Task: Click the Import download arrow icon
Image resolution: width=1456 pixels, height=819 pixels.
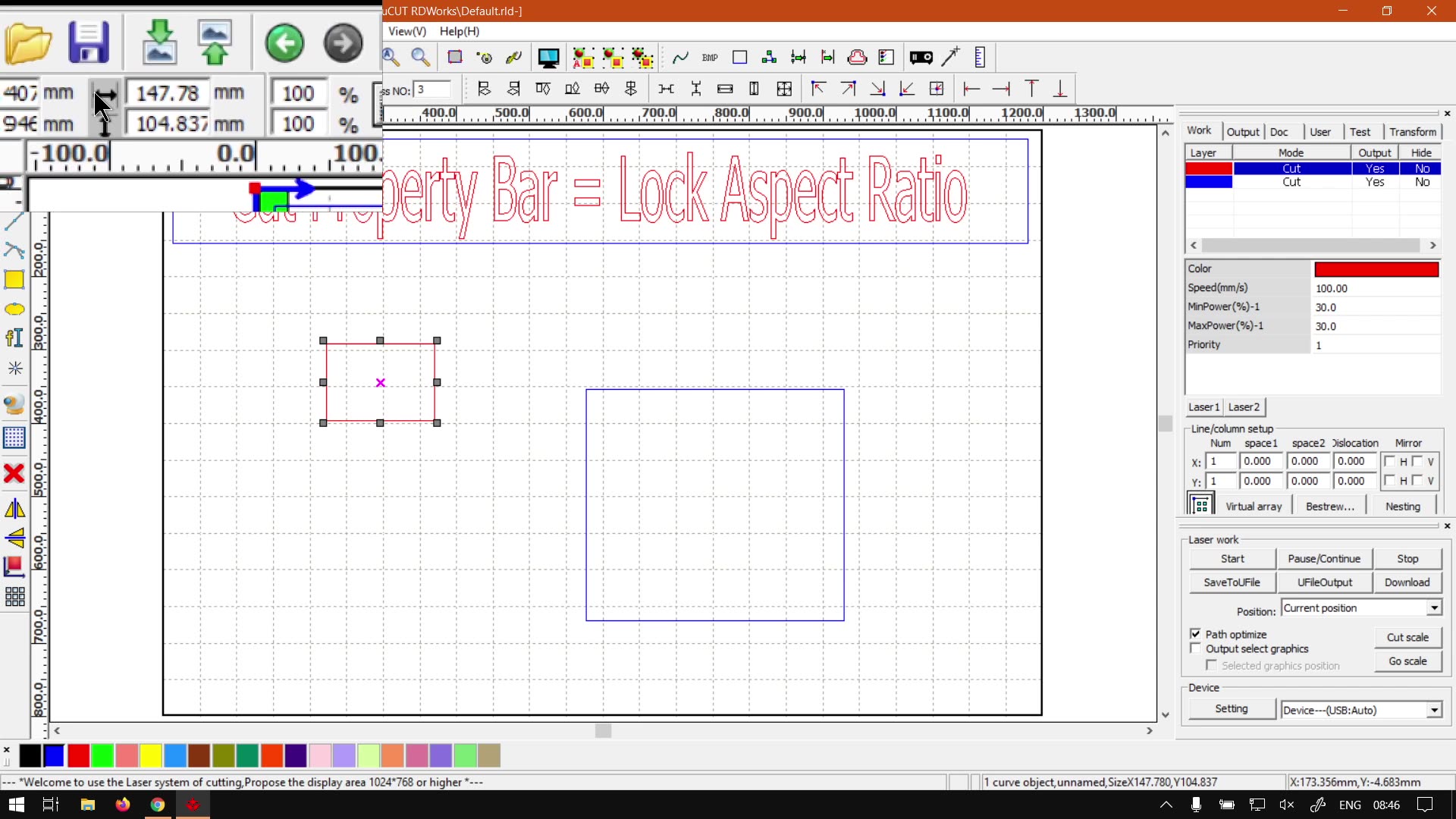Action: 160,42
